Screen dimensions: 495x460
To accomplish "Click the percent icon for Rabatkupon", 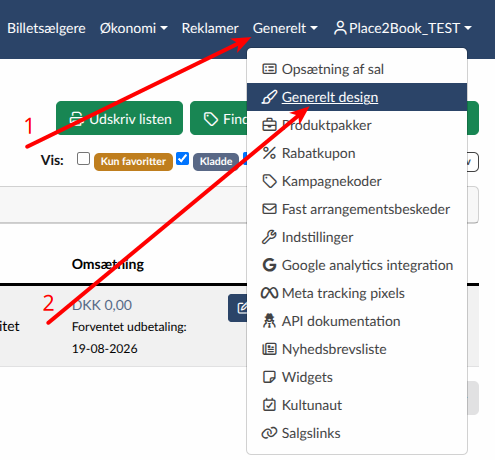I will coord(269,153).
